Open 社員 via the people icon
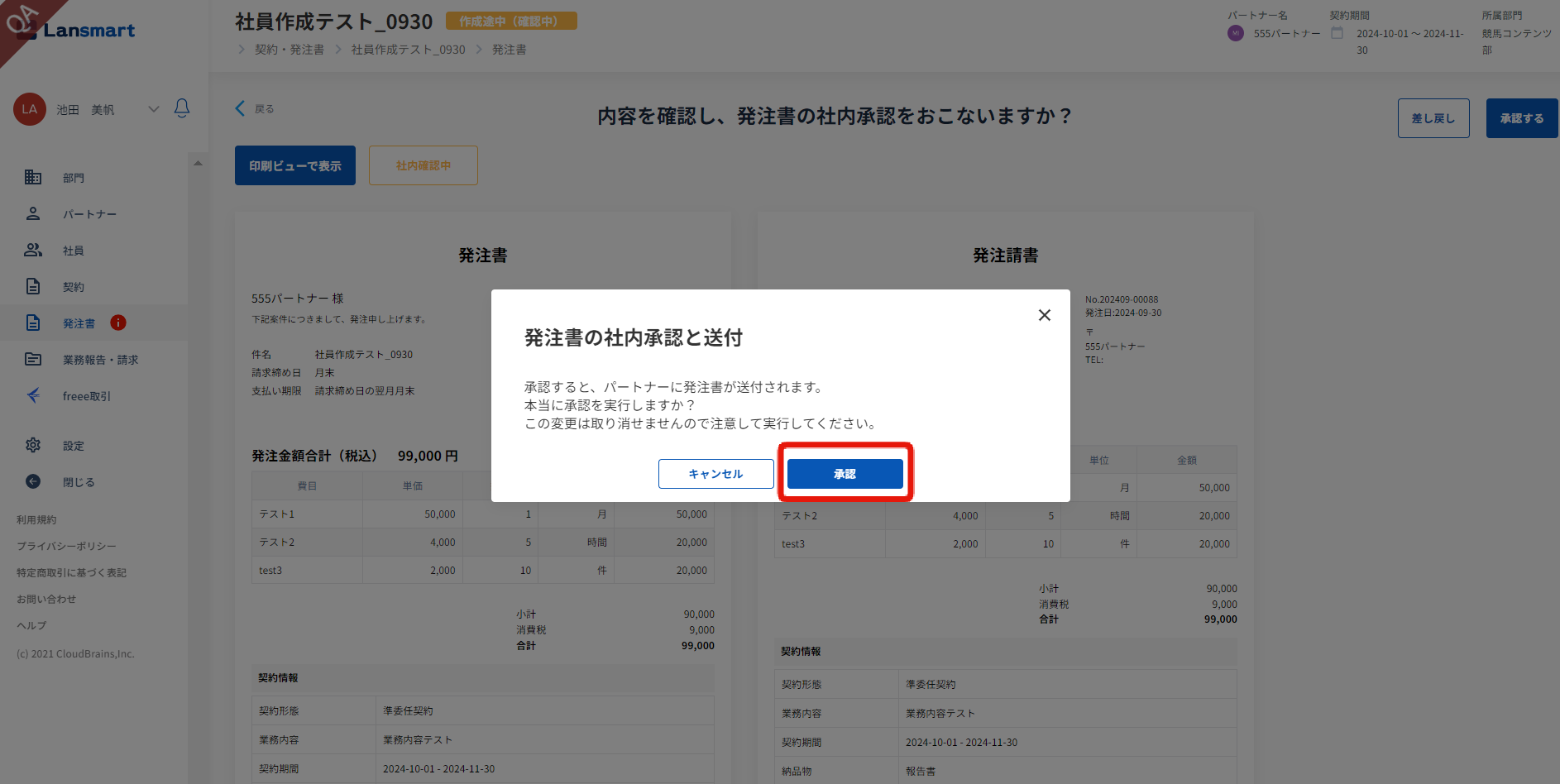 pos(33,250)
